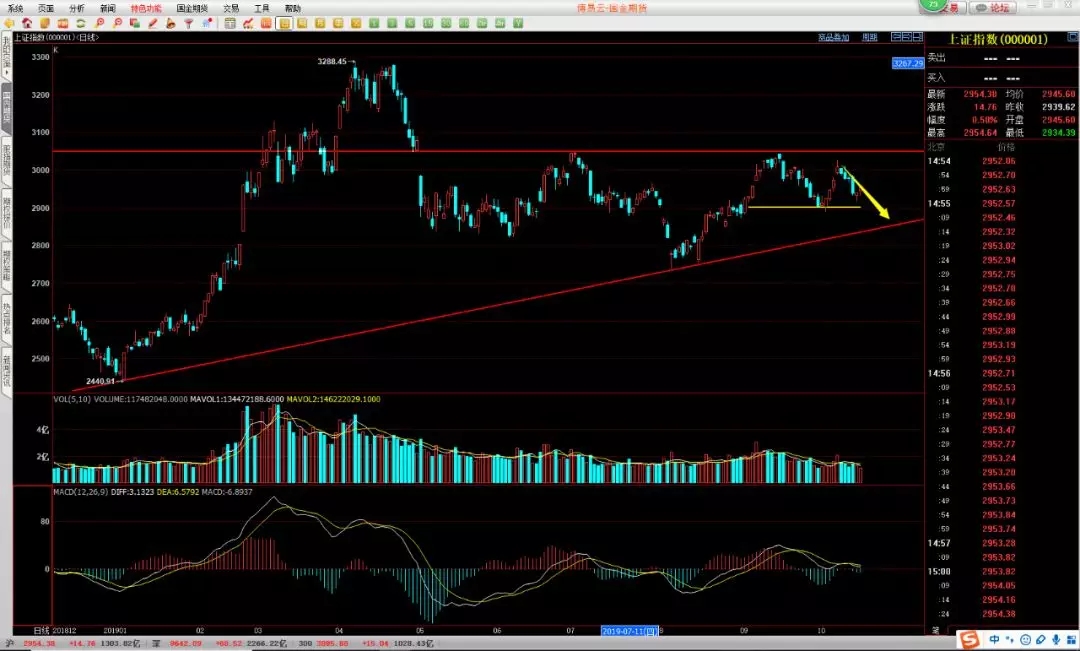Viewport: 1080px width, 651px height.
Task: Open the home page via the house icon
Action: click(27, 23)
